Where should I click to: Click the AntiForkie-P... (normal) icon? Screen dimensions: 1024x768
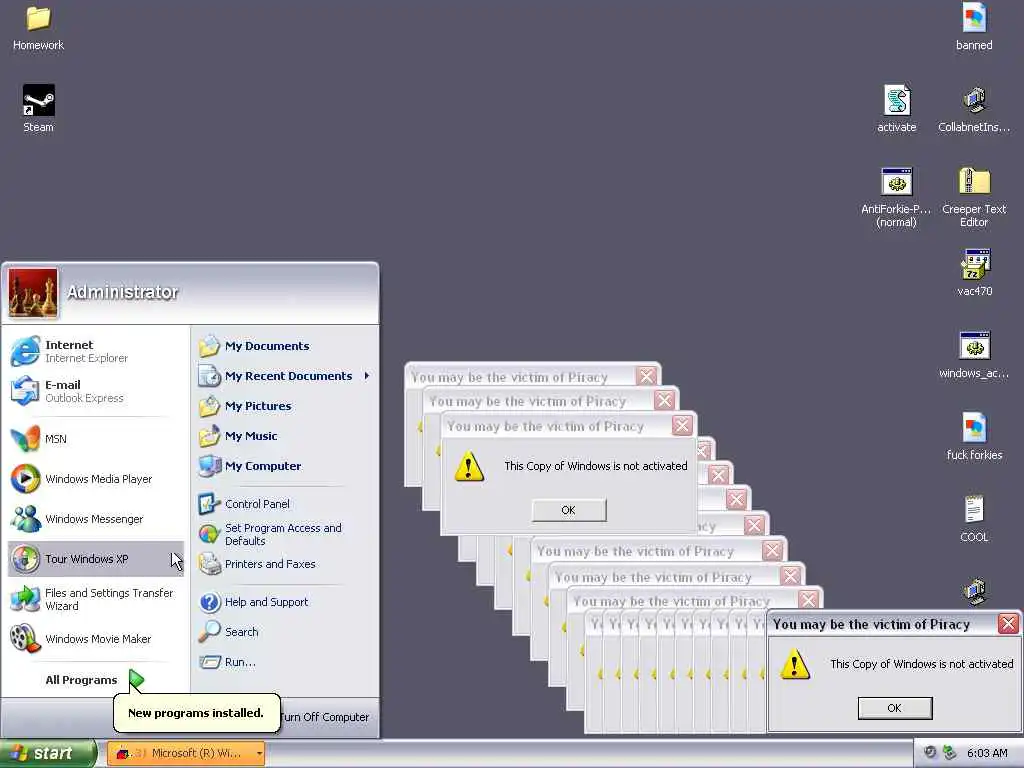[896, 197]
